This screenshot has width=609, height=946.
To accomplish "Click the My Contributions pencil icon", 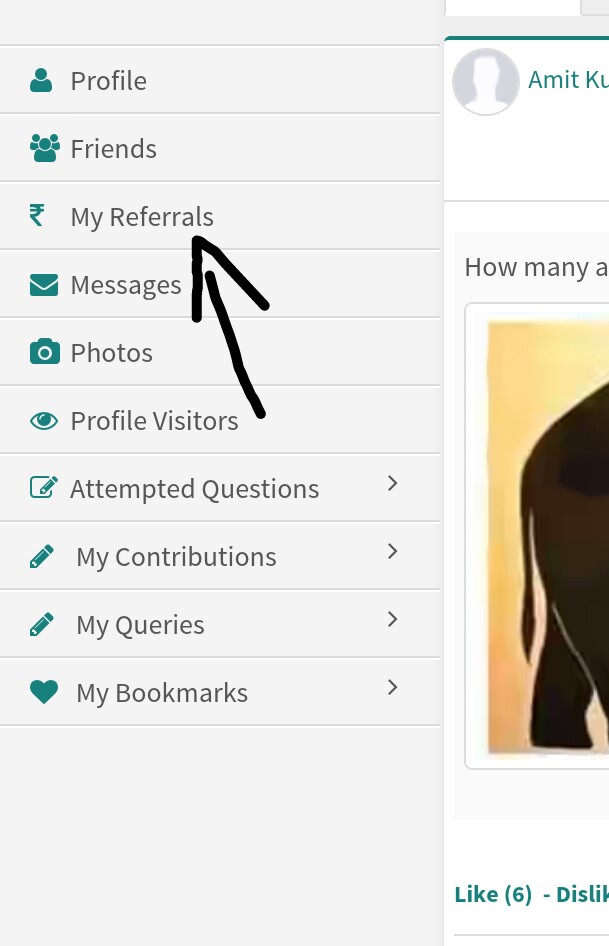I will coord(42,557).
